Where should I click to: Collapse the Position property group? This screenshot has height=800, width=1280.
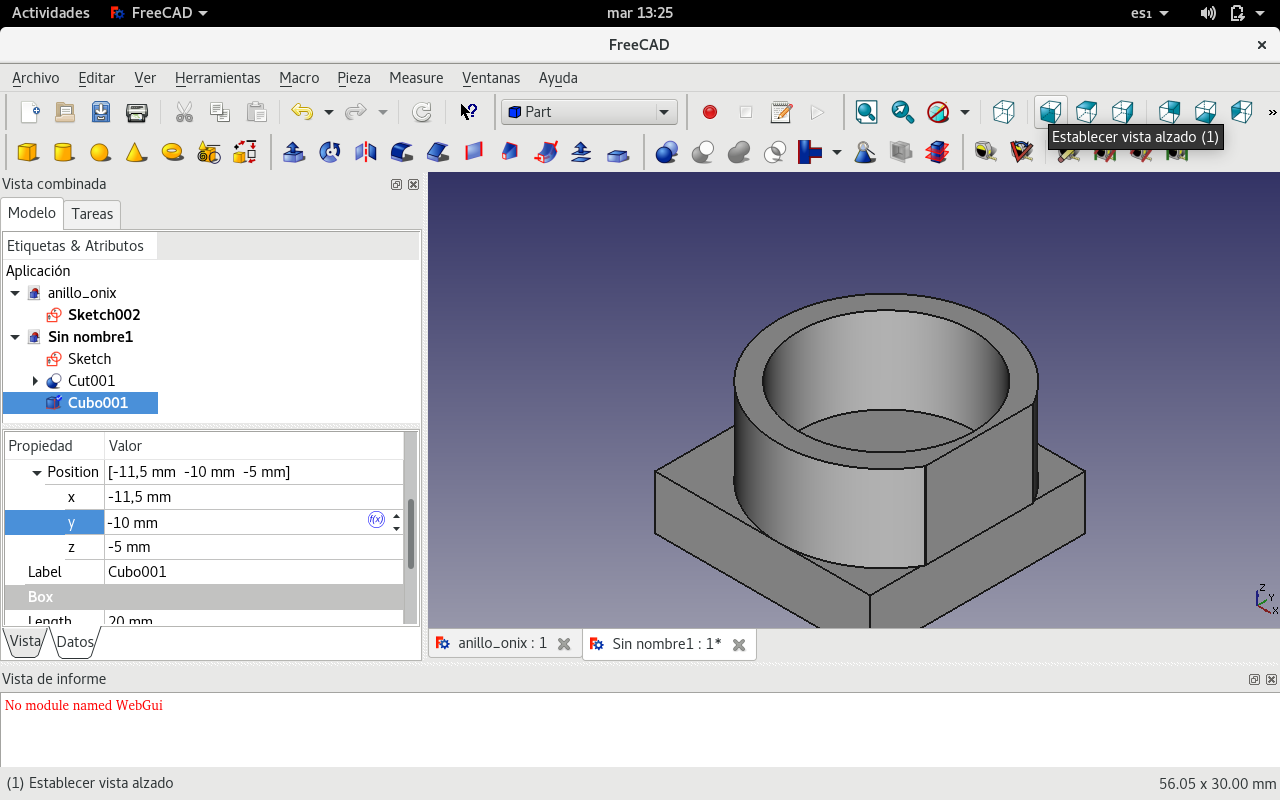coord(37,472)
